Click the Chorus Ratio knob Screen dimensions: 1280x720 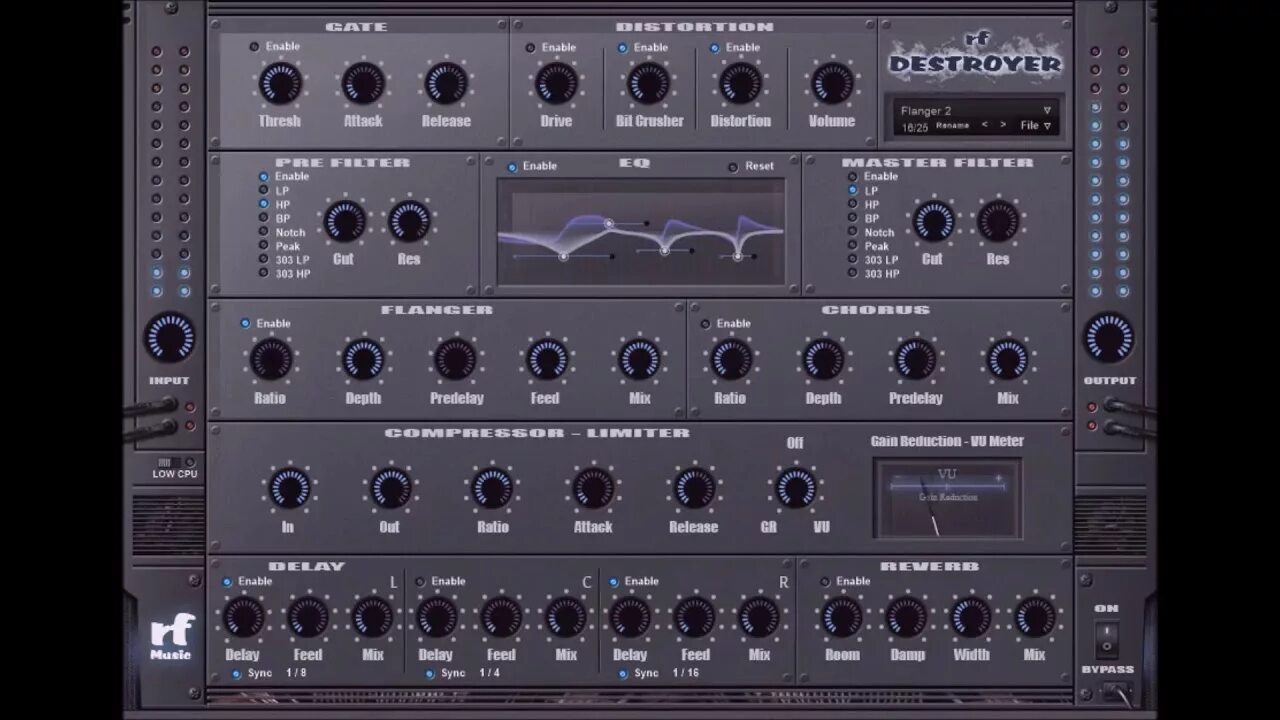[x=731, y=359]
